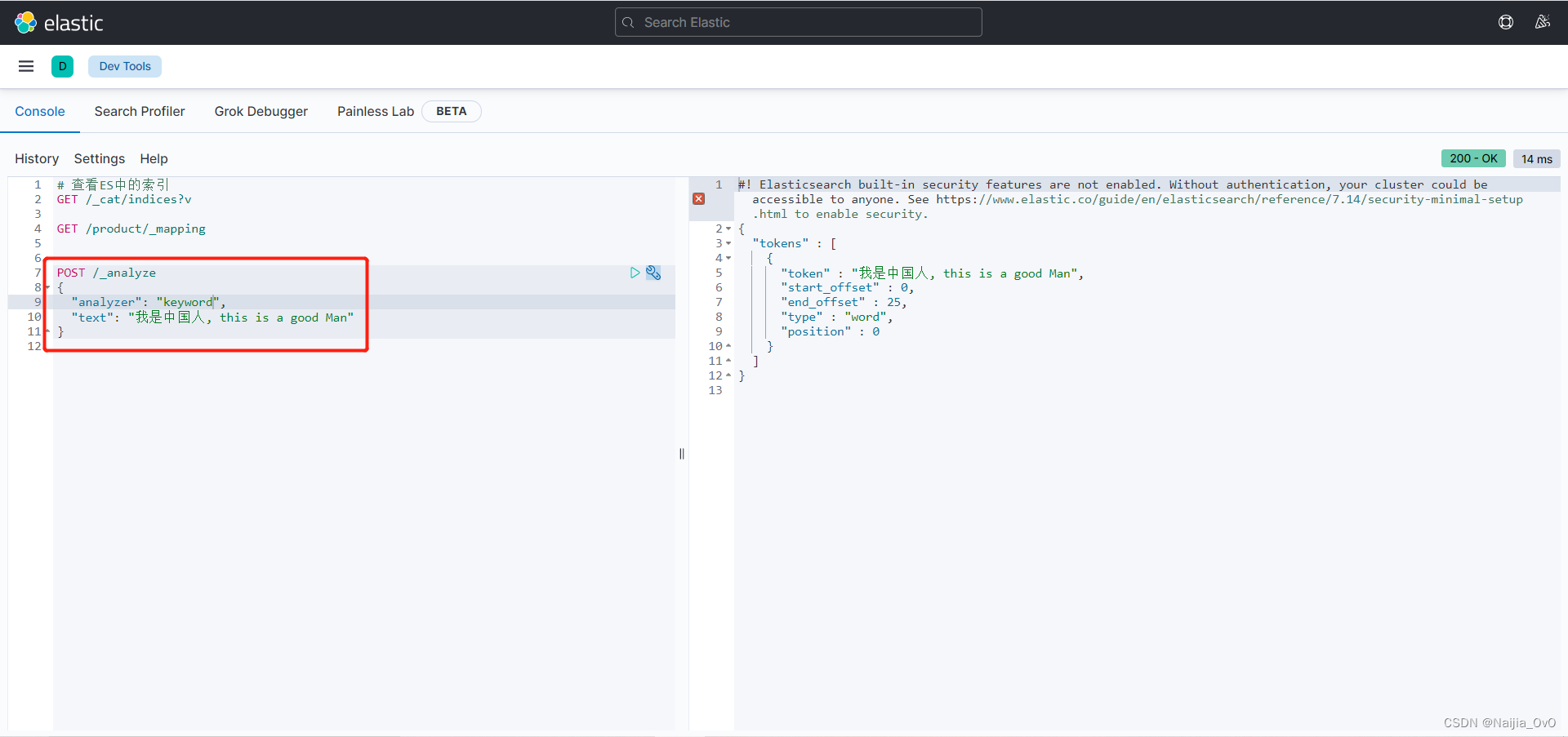Viewport: 1568px width, 737px height.
Task: Open the wrench request options icon
Action: tap(653, 273)
